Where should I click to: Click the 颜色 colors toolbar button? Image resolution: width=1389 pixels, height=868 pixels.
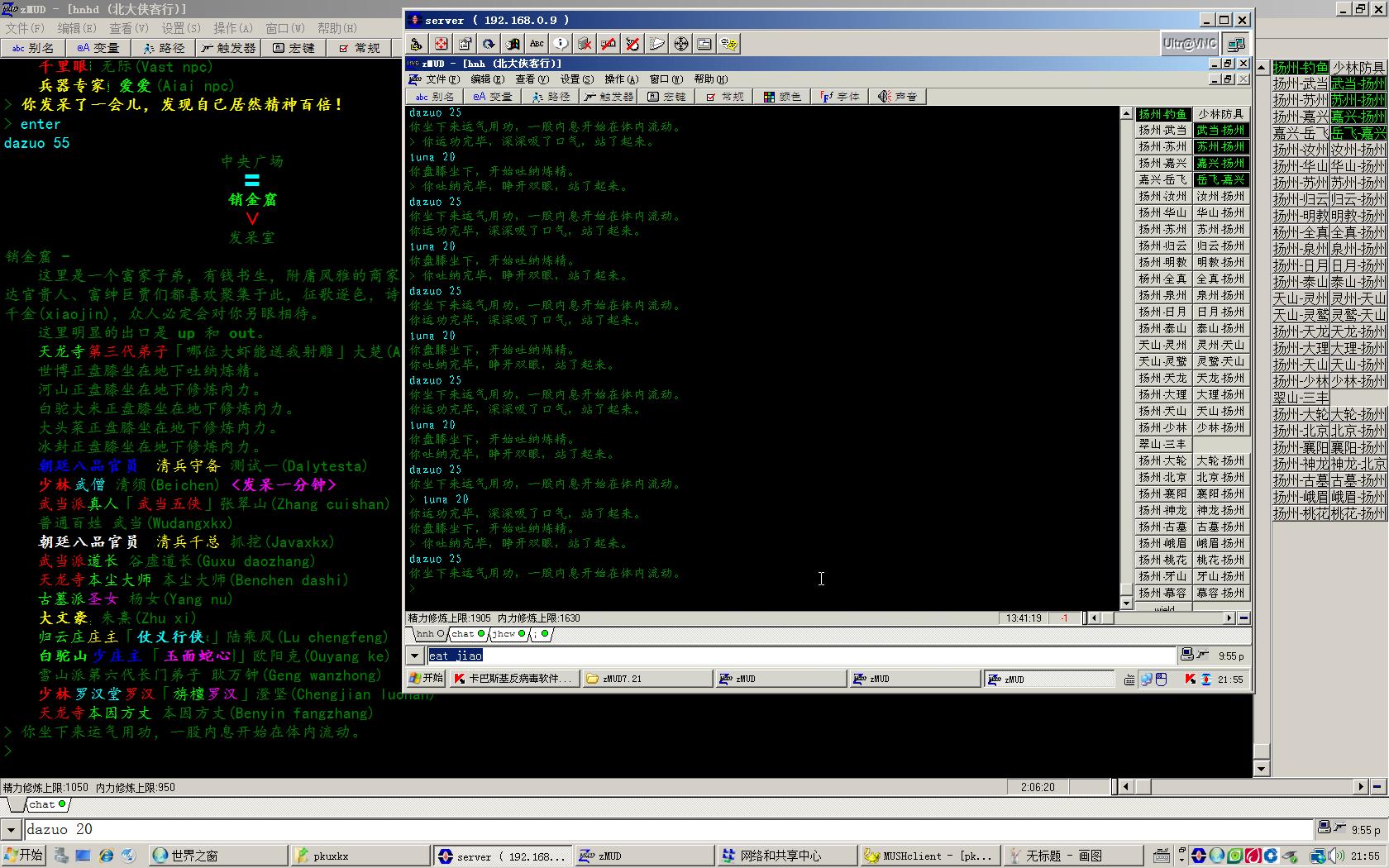(x=782, y=97)
